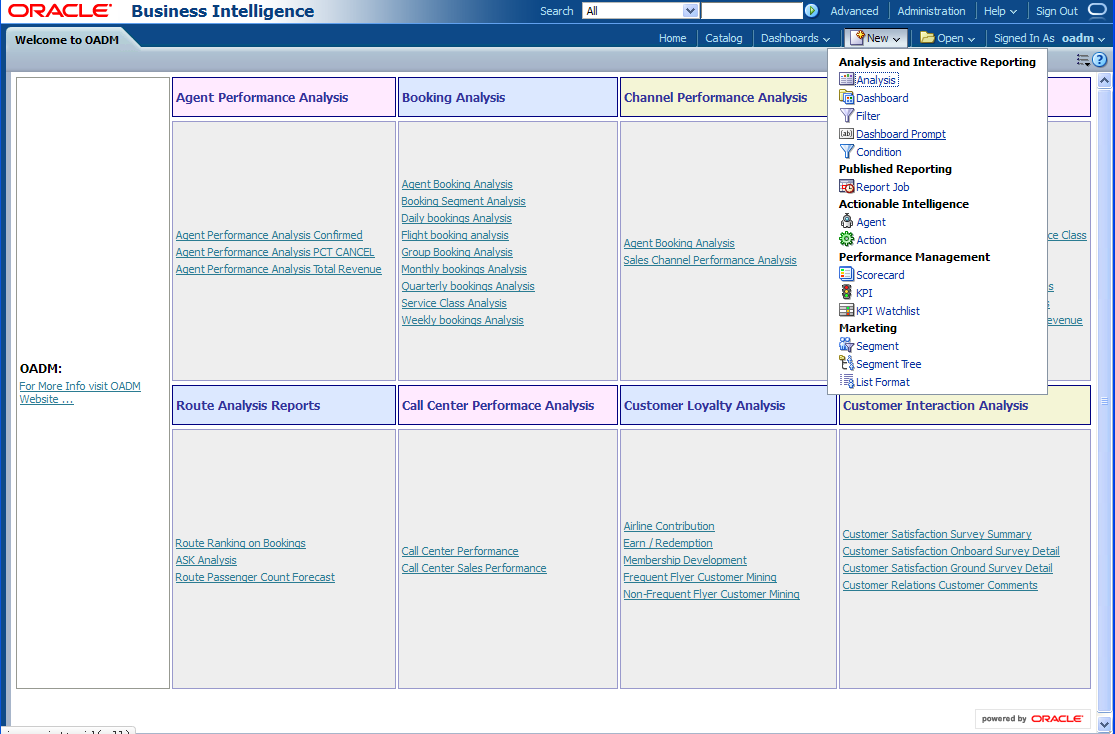1115x734 pixels.
Task: Click the green search go button
Action: point(812,11)
